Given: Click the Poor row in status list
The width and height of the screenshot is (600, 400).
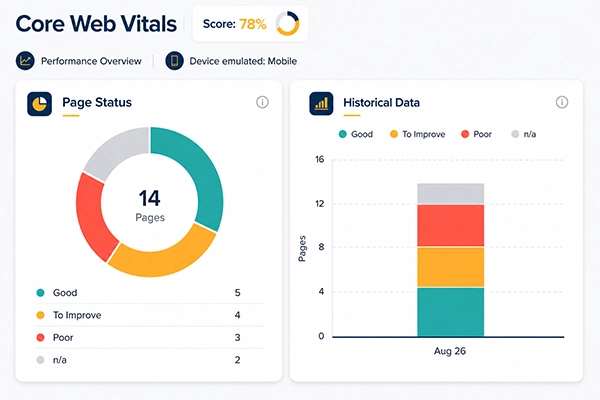Looking at the screenshot, I should [x=150, y=338].
